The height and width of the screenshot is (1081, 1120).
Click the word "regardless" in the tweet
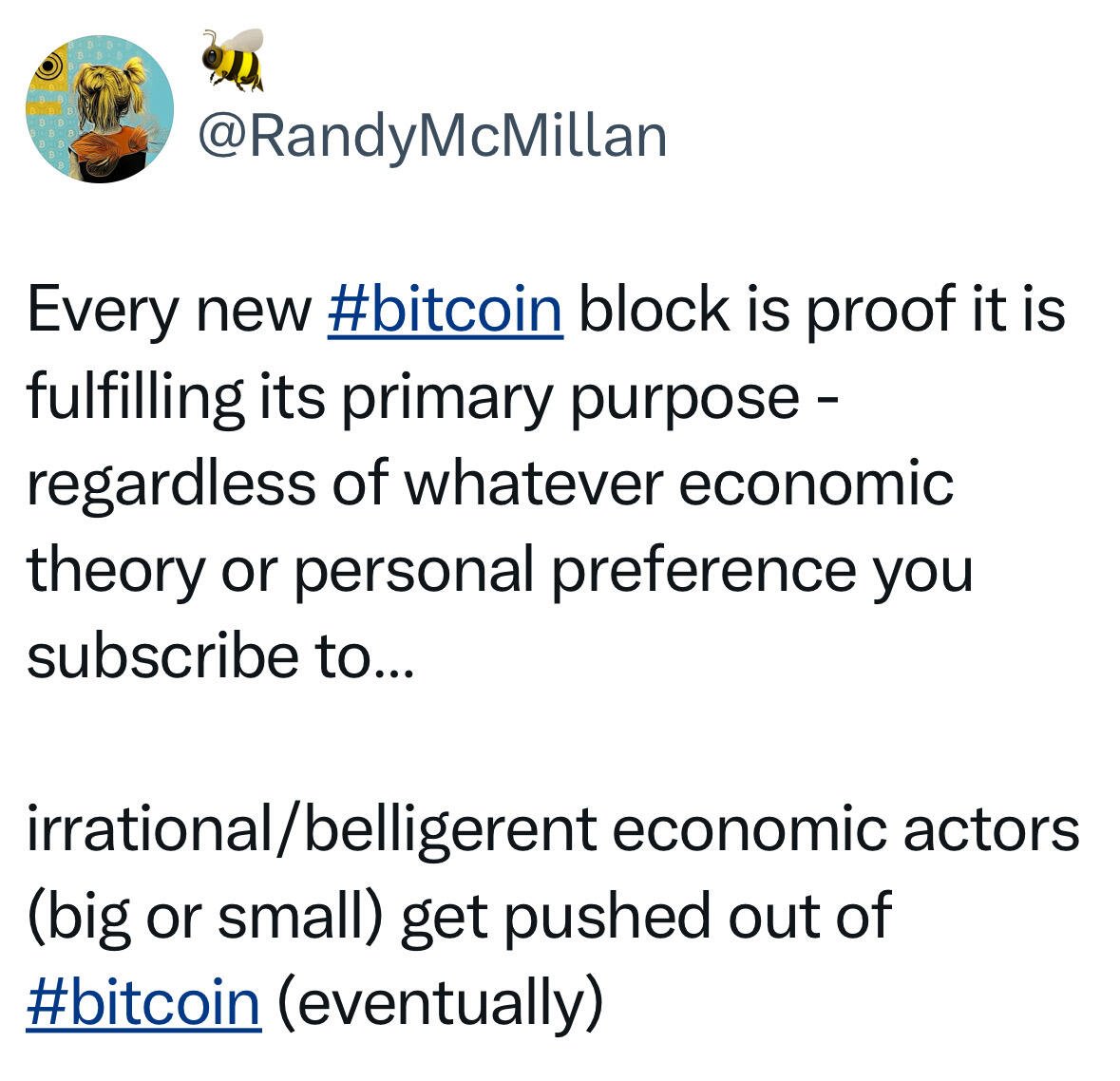tap(171, 484)
